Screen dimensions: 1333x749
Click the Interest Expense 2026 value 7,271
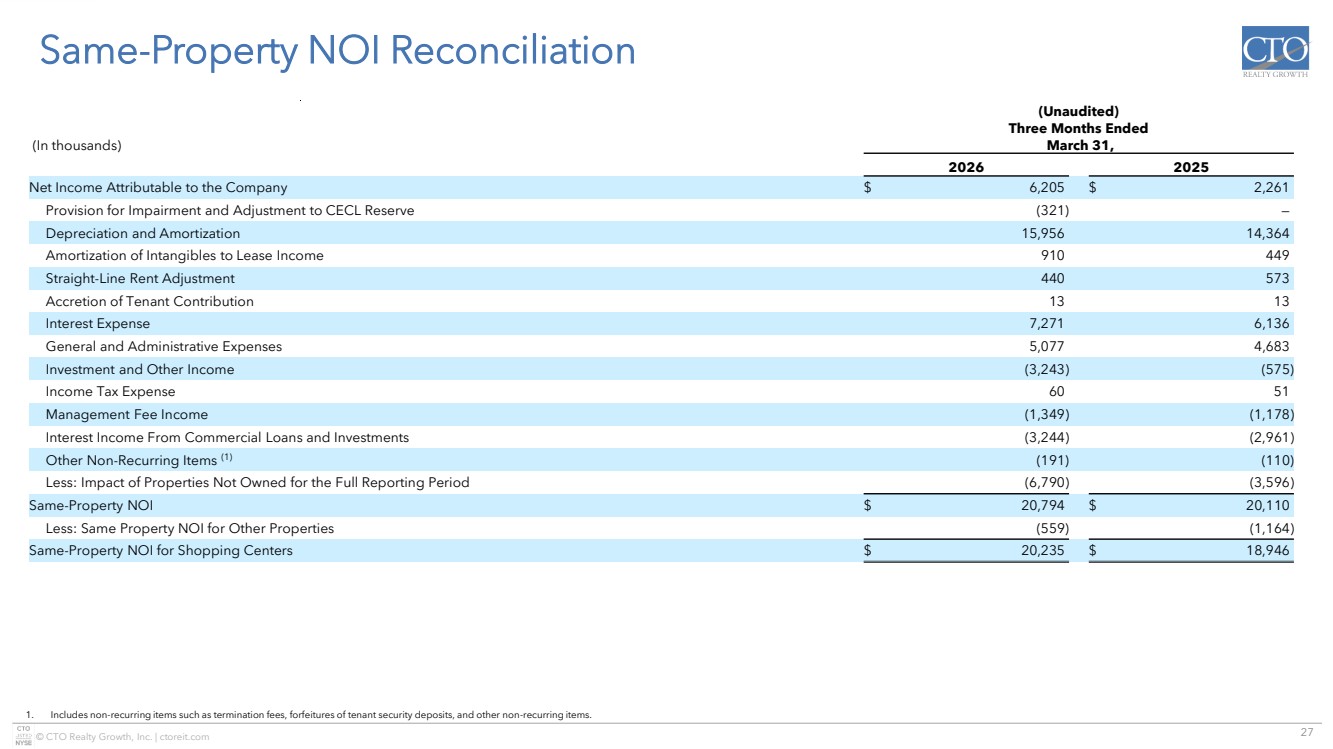(x=1044, y=324)
